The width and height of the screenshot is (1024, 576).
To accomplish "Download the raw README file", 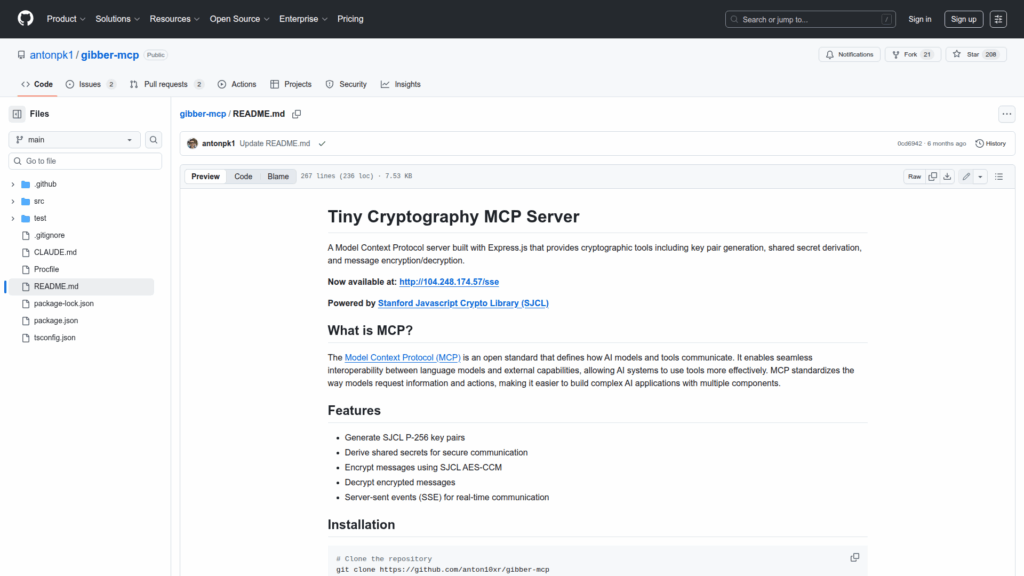I will 947,176.
